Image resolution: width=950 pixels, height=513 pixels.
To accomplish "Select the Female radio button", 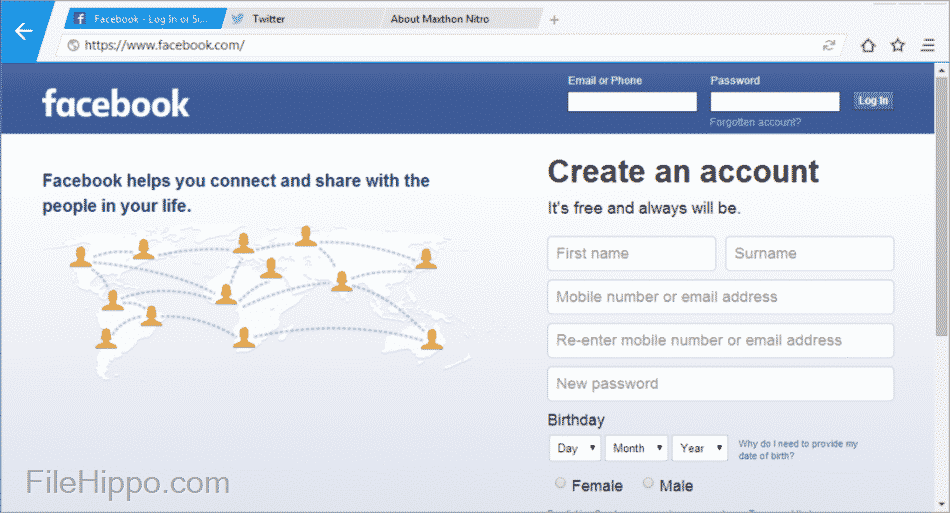I will 560,484.
